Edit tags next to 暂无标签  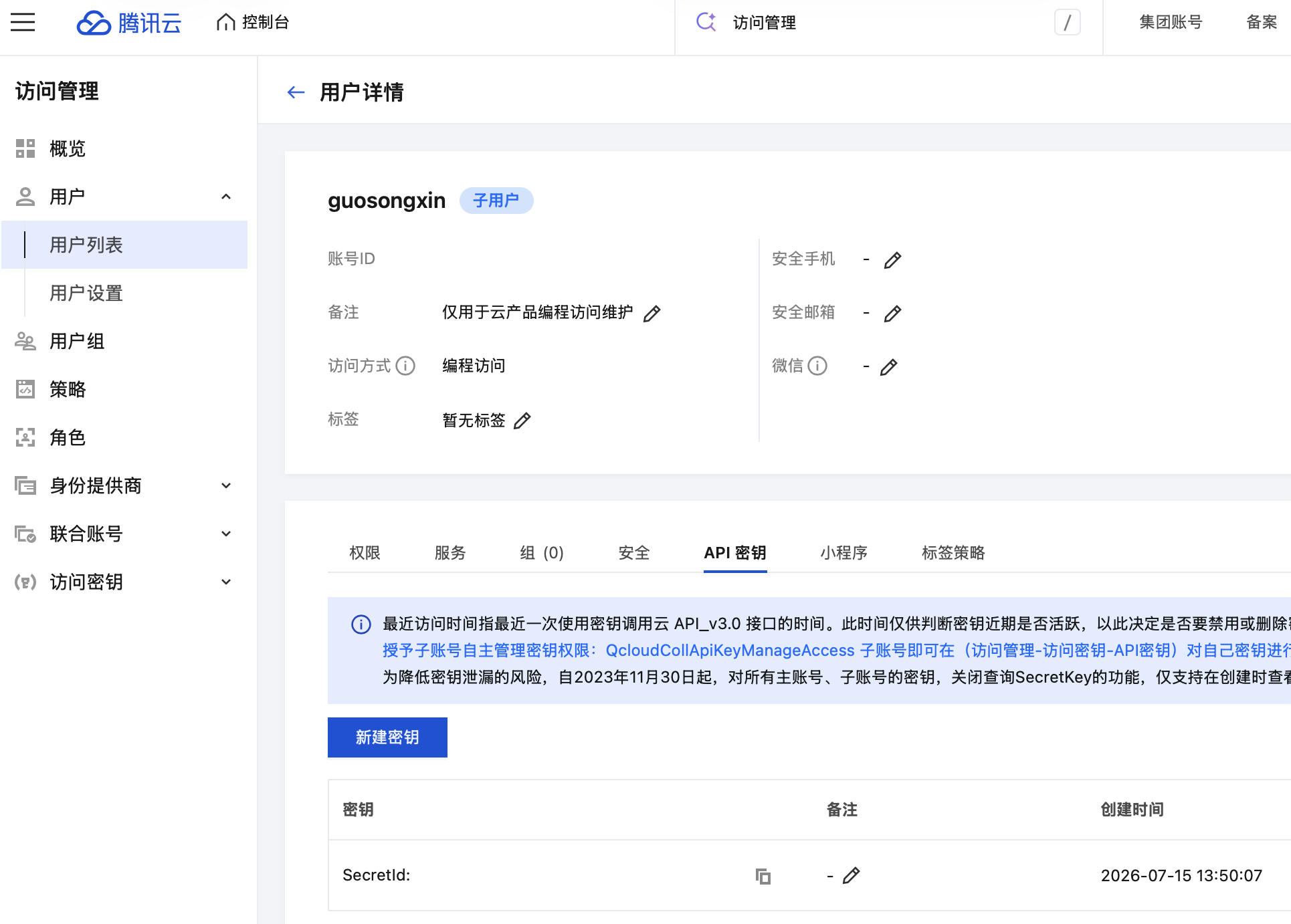[x=522, y=420]
